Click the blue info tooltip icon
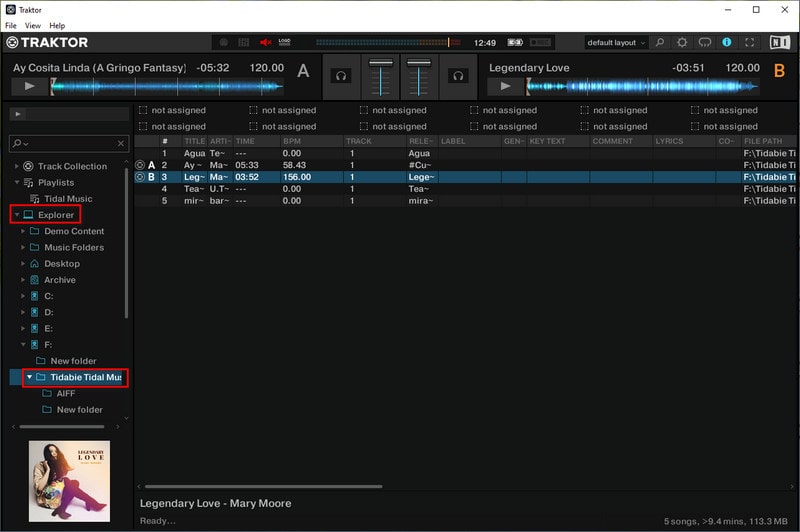Image resolution: width=800 pixels, height=532 pixels. [x=727, y=42]
